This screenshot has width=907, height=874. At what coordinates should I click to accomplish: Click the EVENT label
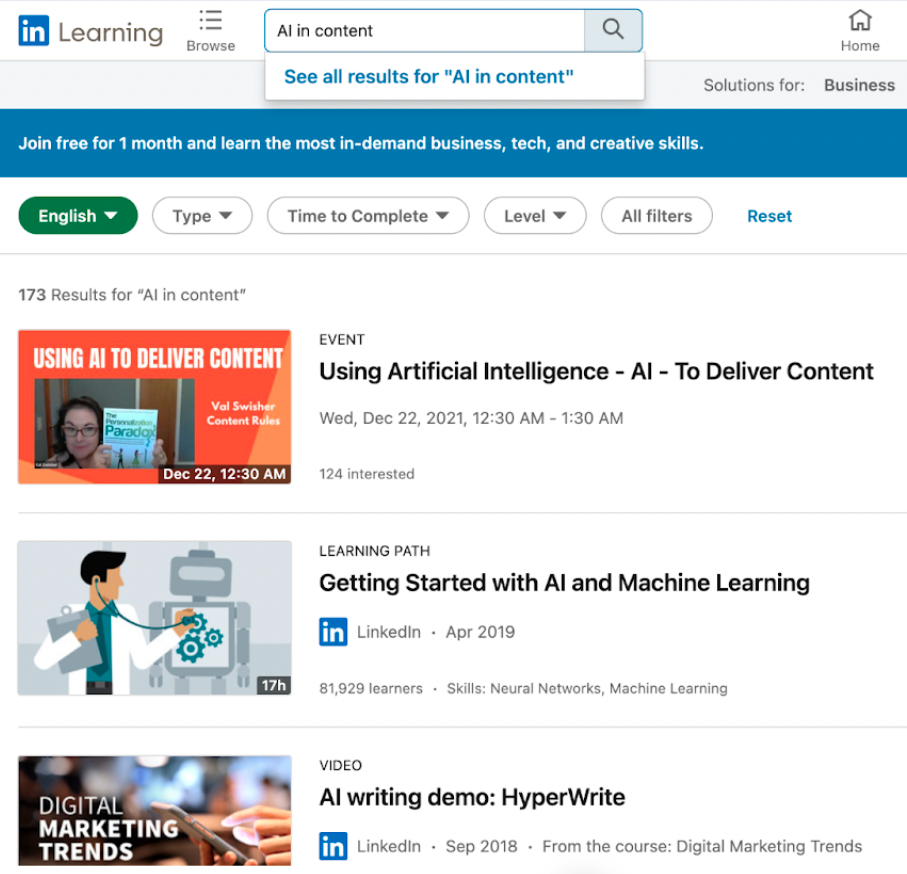342,340
